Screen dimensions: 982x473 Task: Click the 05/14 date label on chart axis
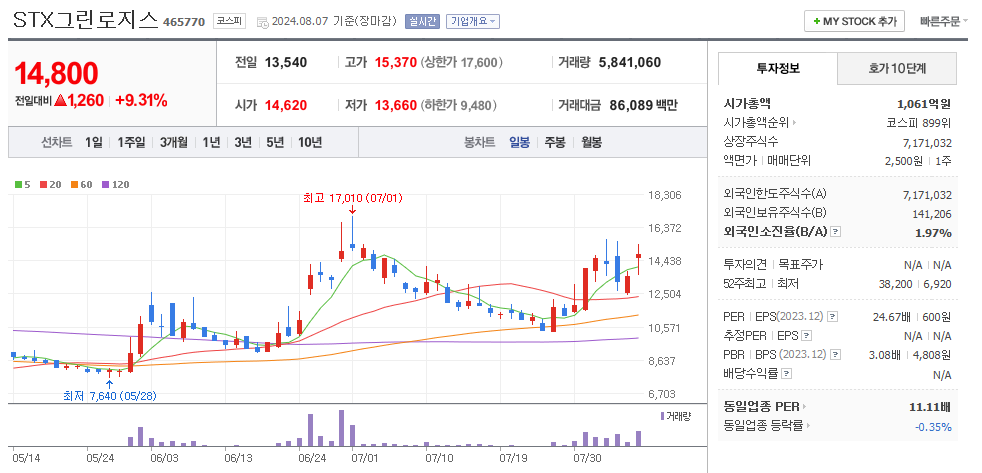pyautogui.click(x=24, y=458)
